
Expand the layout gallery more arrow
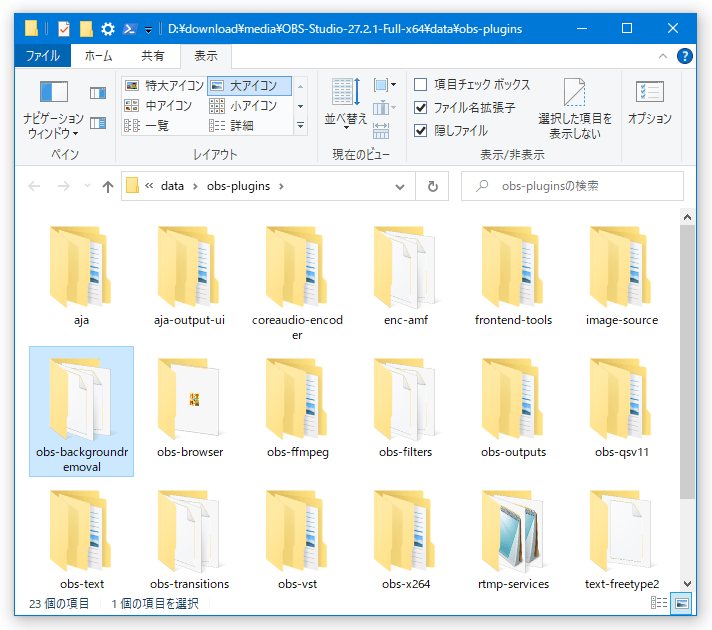click(x=301, y=125)
